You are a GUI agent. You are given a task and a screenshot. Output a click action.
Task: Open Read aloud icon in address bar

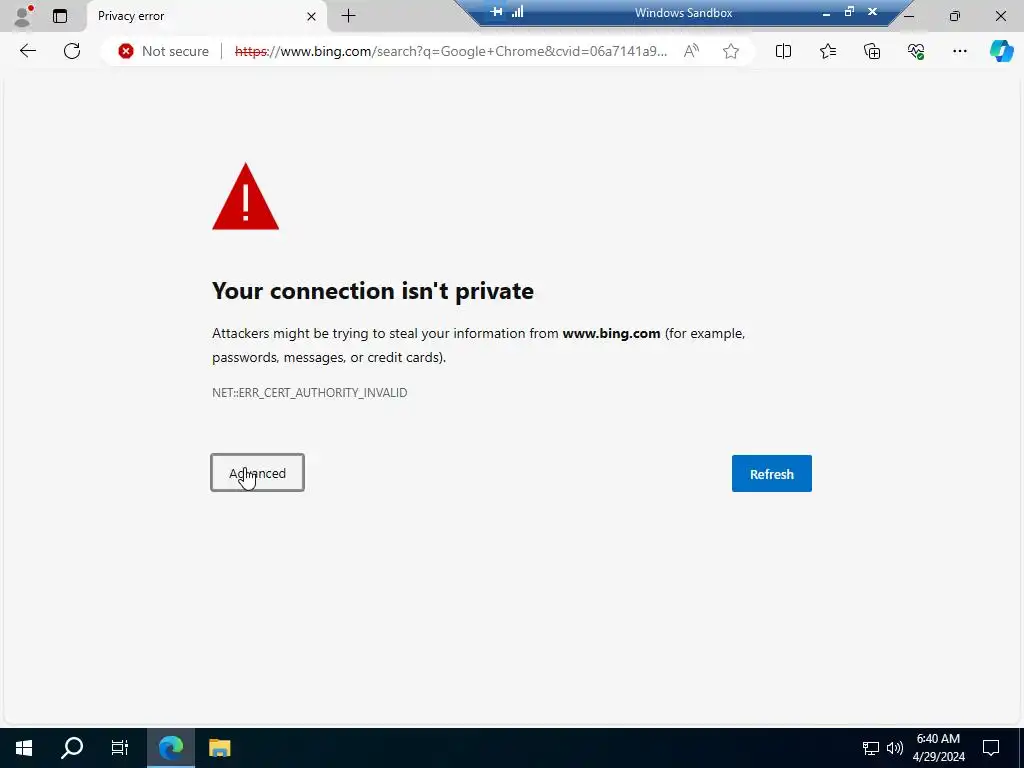[691, 51]
